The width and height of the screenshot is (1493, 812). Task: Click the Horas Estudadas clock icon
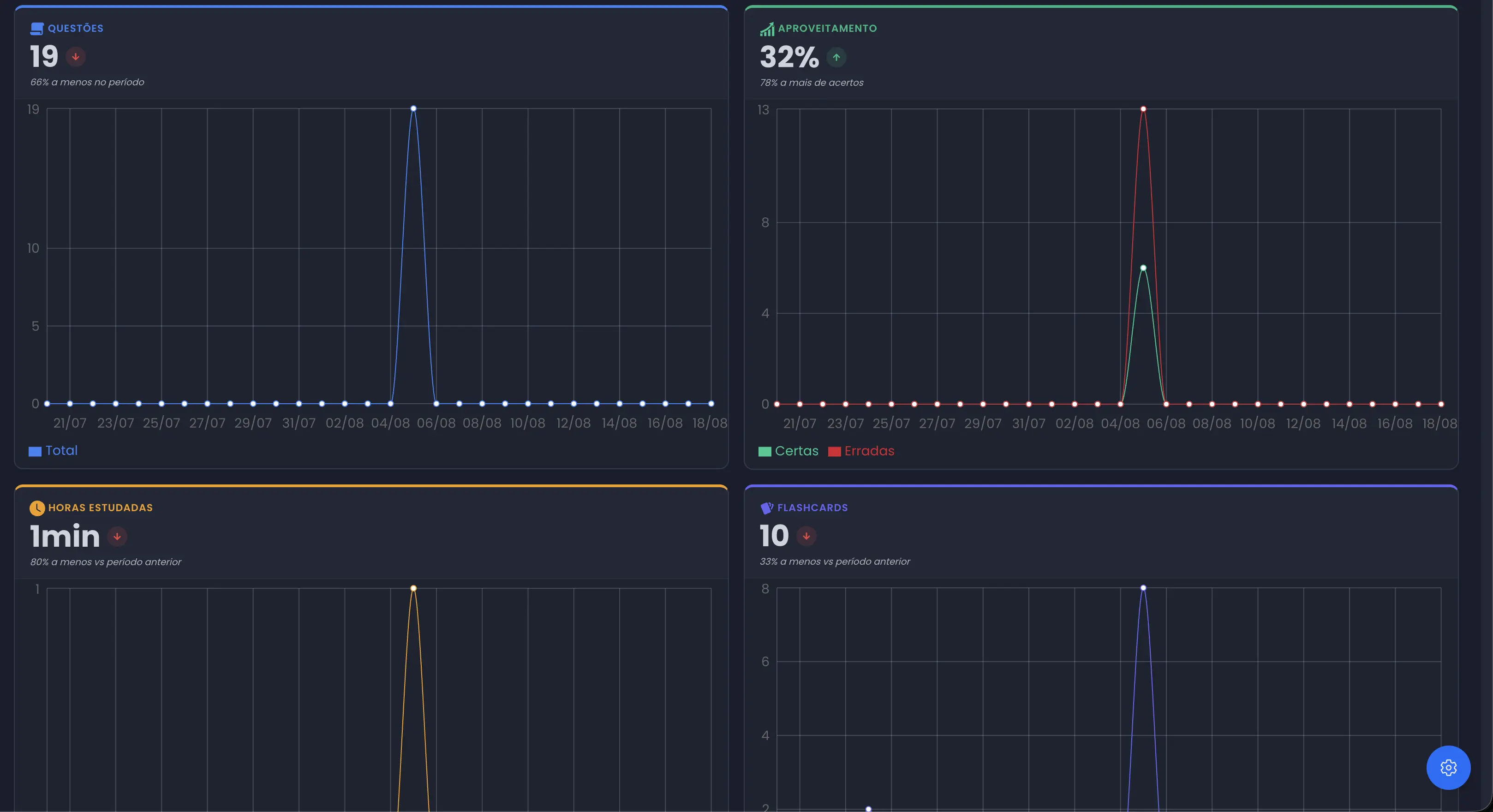(x=37, y=508)
